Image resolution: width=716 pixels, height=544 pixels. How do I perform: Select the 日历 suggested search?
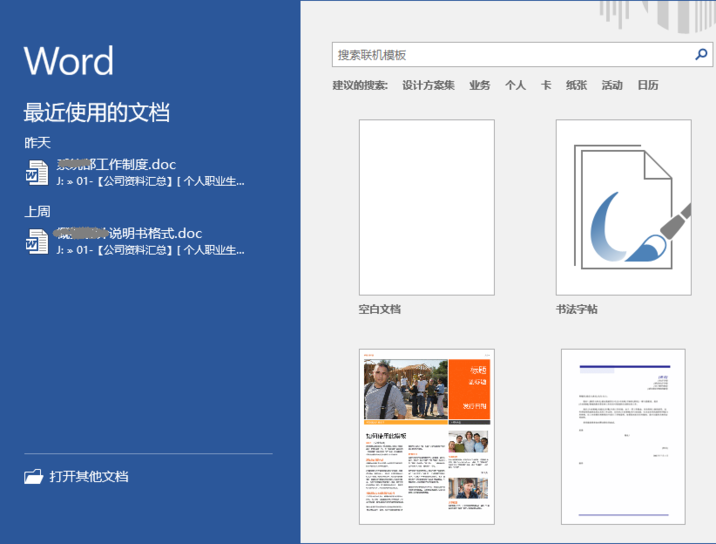(648, 86)
